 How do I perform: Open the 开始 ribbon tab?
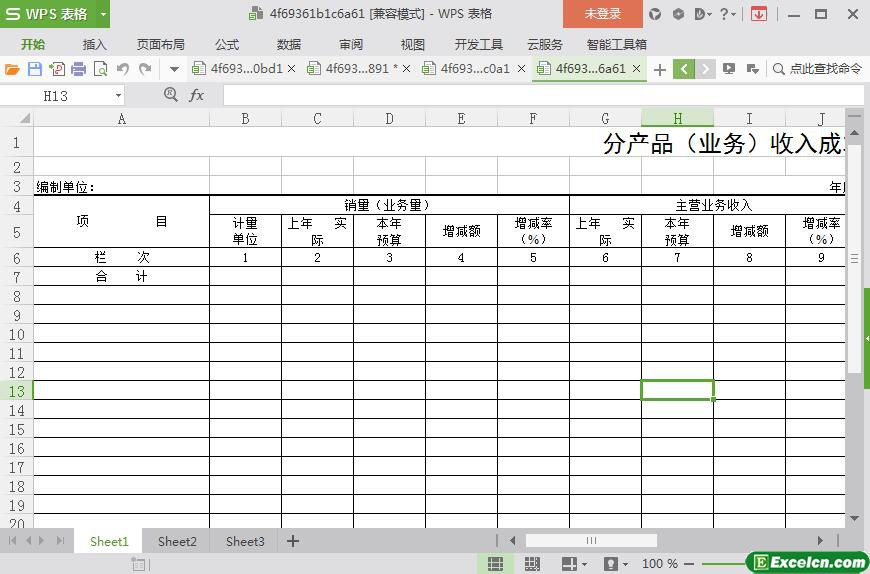(x=33, y=44)
